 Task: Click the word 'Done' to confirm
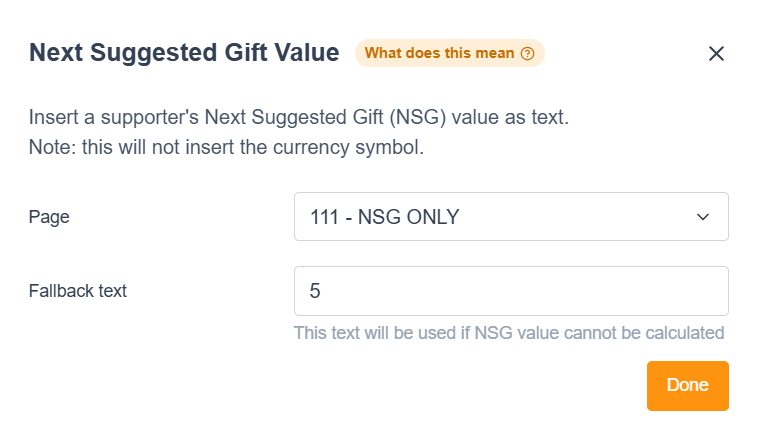point(687,385)
